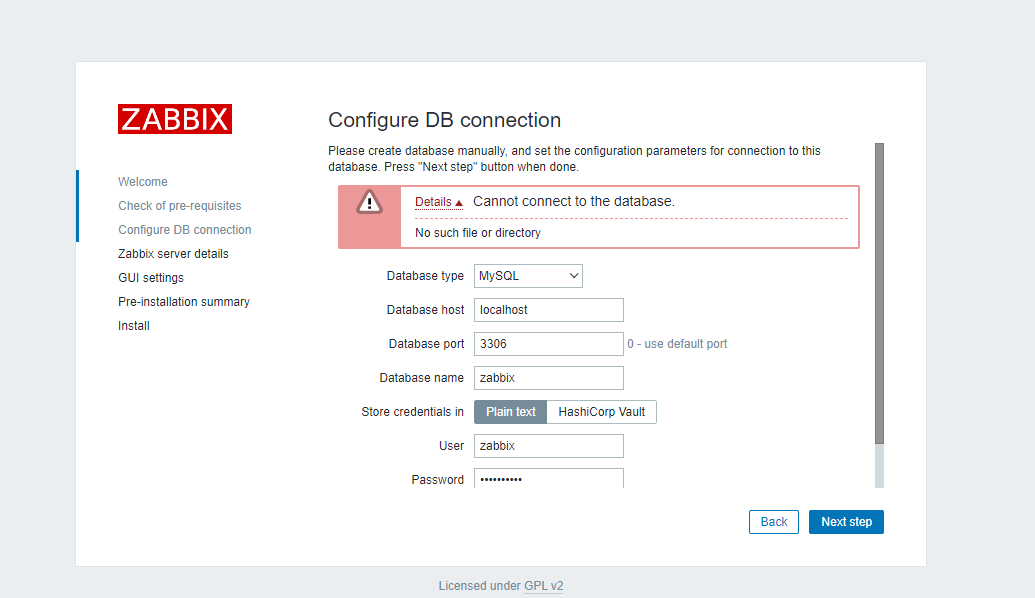Screen dimensions: 1035x598
Task: Go to the Welcome step
Action: (143, 182)
